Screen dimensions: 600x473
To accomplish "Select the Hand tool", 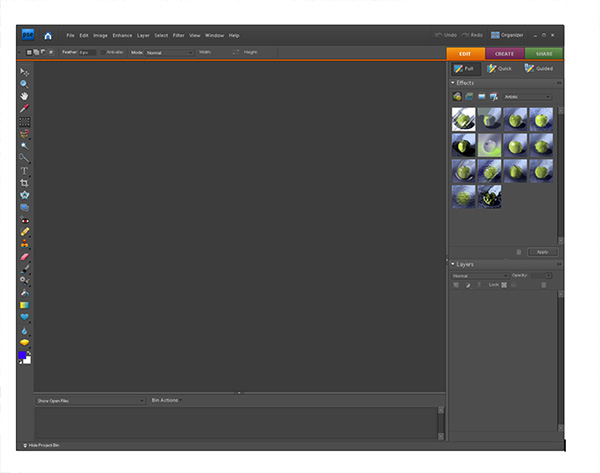I will [24, 96].
